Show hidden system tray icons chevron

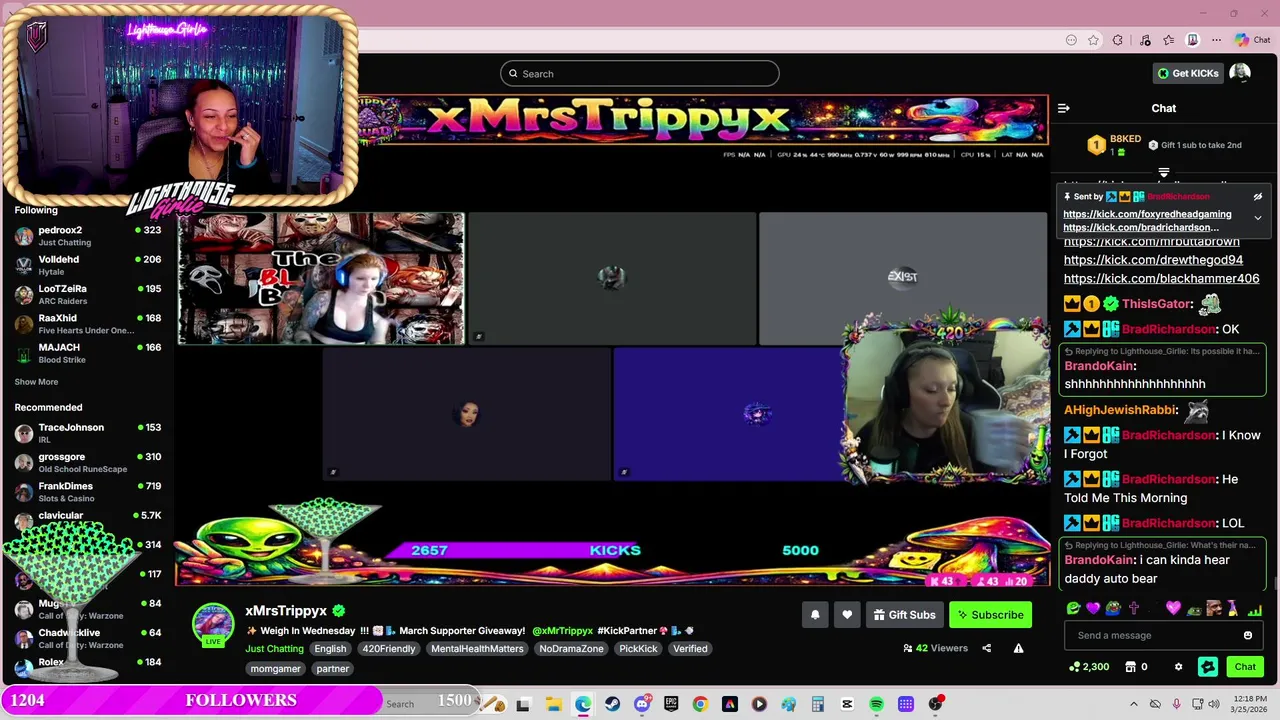1134,704
